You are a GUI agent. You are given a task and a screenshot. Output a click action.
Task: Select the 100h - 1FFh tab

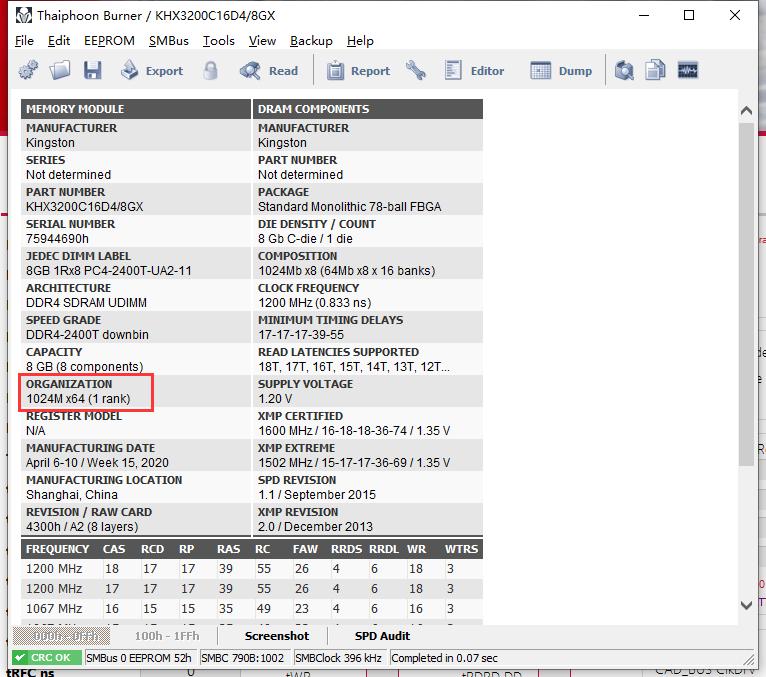point(167,636)
